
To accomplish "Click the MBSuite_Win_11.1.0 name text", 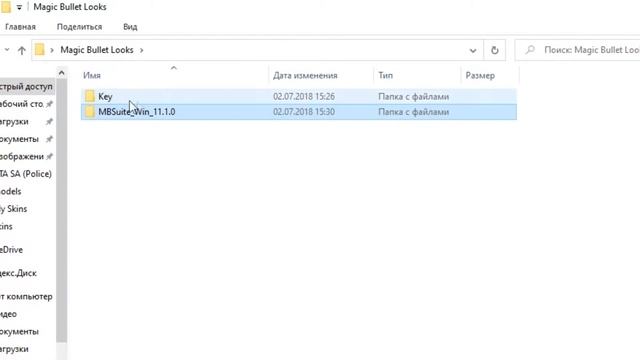I will coord(137,112).
